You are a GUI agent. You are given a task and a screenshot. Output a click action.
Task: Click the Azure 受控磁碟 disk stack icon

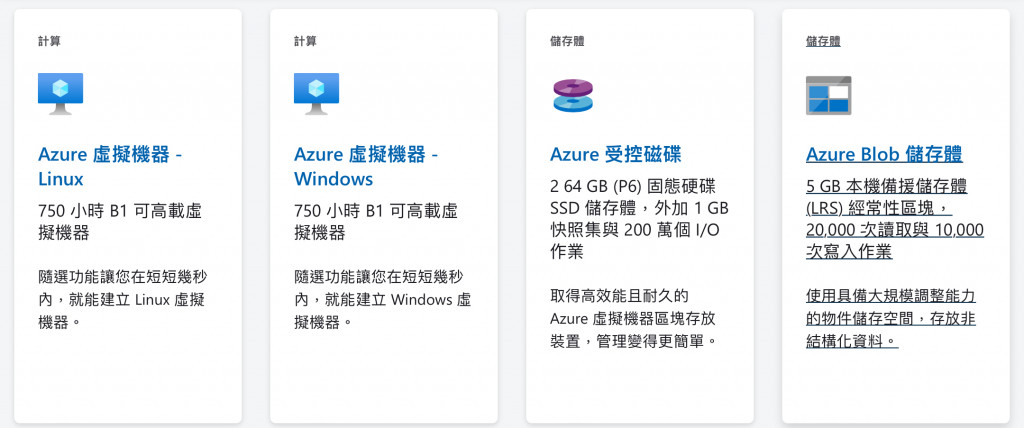tap(573, 95)
